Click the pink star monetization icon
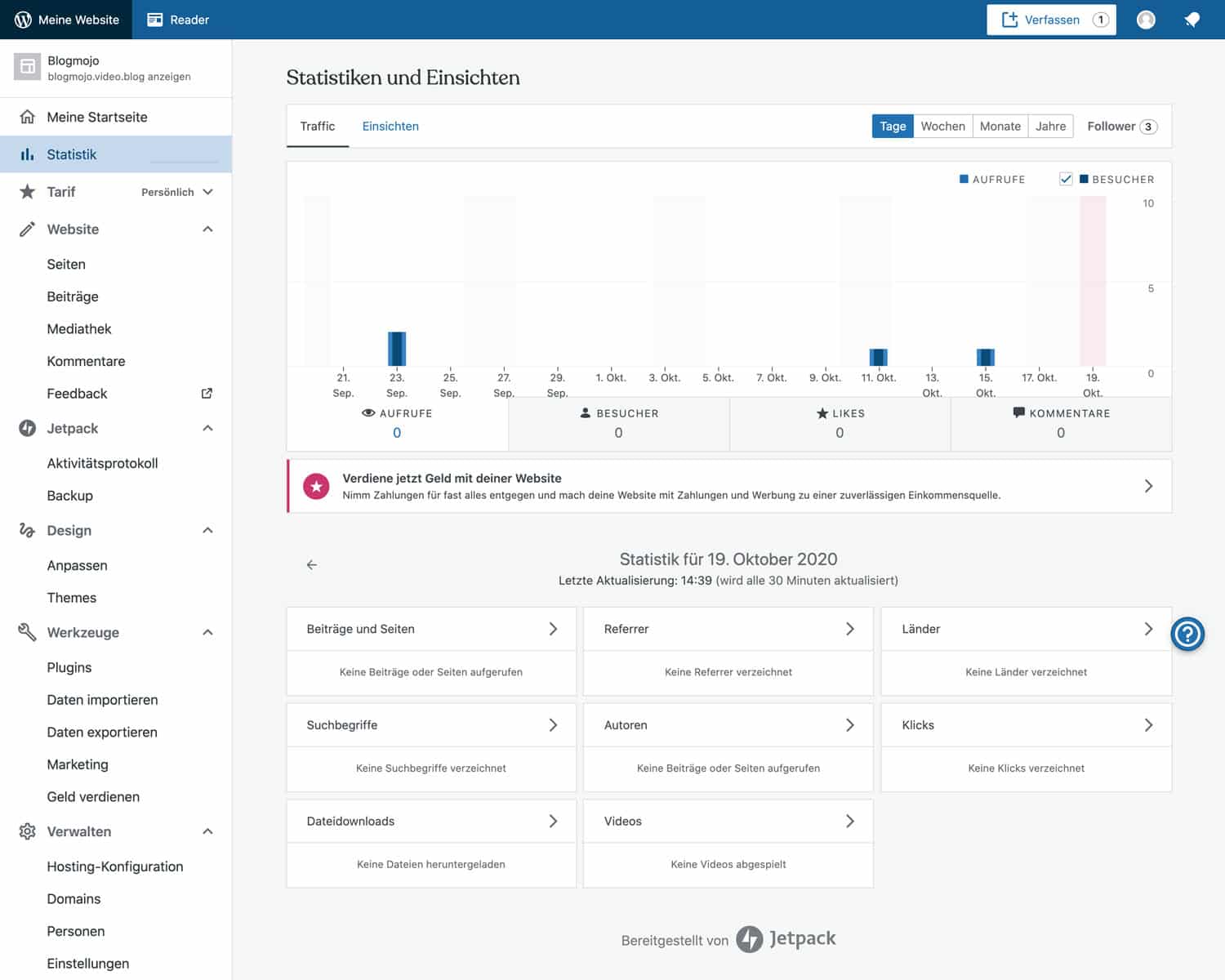The width and height of the screenshot is (1225, 980). coord(316,487)
